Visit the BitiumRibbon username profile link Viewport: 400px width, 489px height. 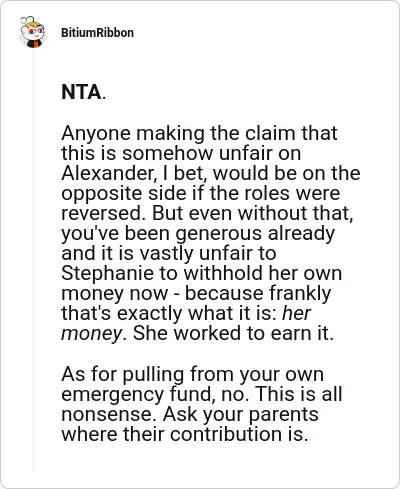point(97,33)
